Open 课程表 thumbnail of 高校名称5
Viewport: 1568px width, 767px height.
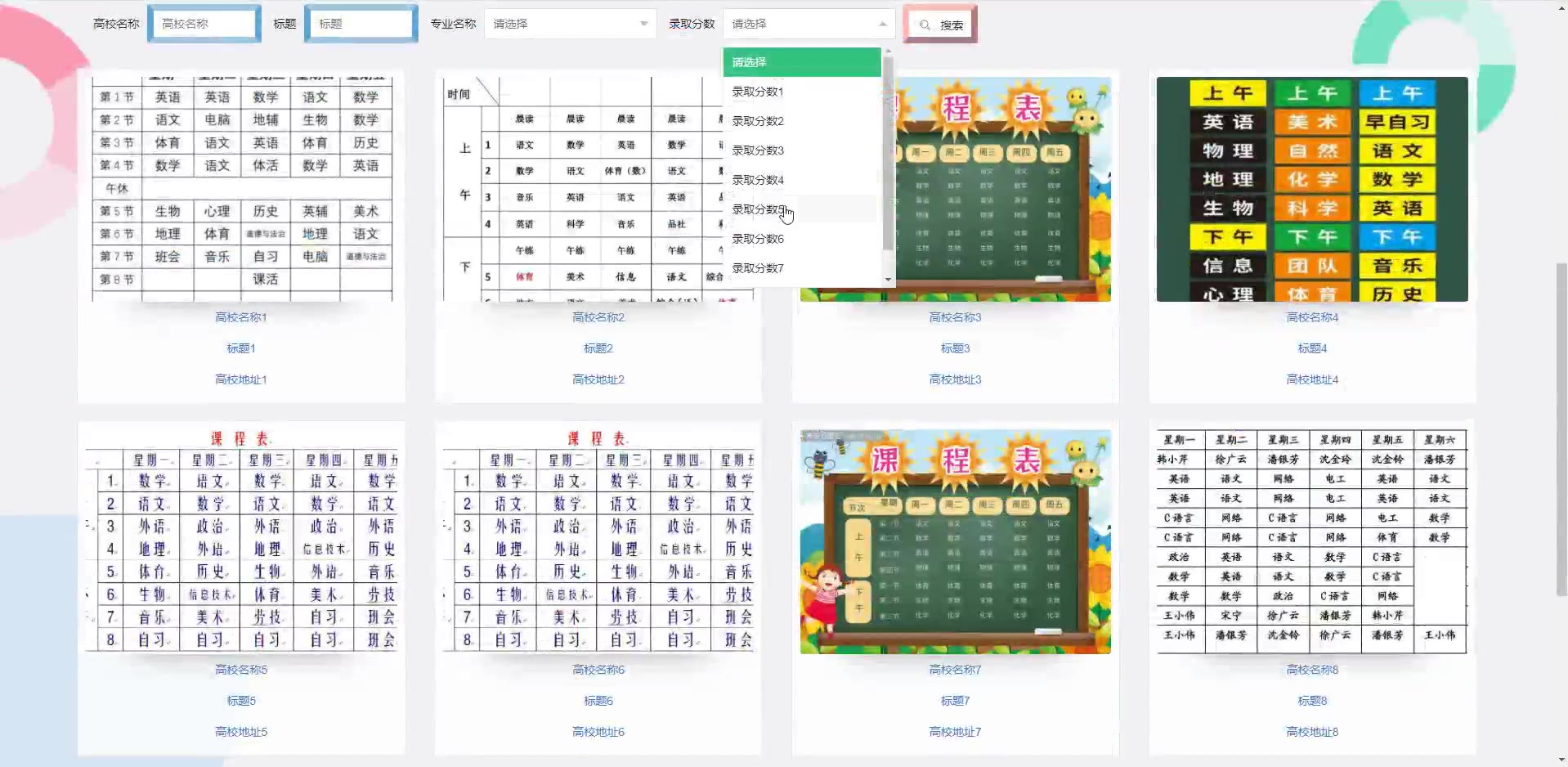pyautogui.click(x=241, y=541)
